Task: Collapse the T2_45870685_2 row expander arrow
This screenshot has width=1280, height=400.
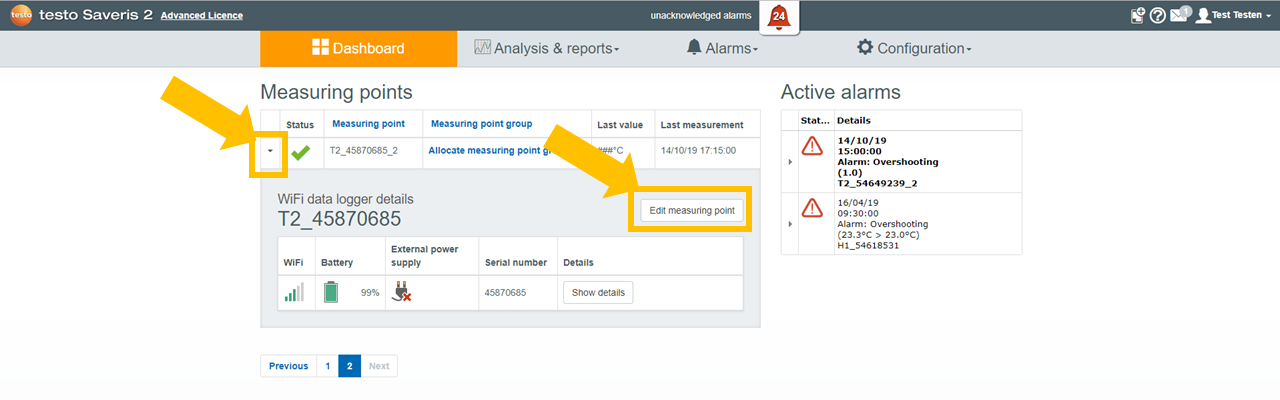Action: pyautogui.click(x=269, y=152)
